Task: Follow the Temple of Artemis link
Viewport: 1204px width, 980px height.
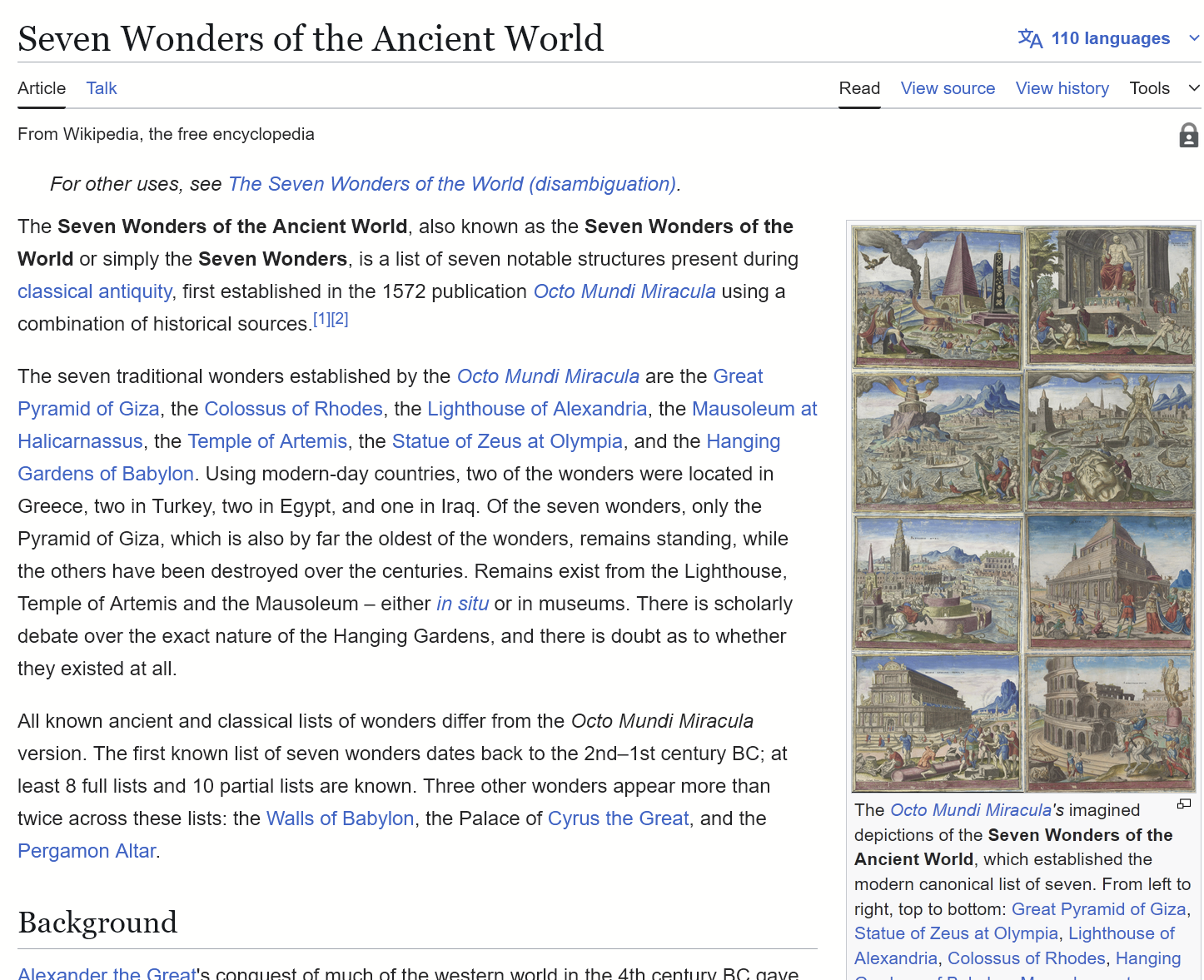Action: (x=267, y=441)
